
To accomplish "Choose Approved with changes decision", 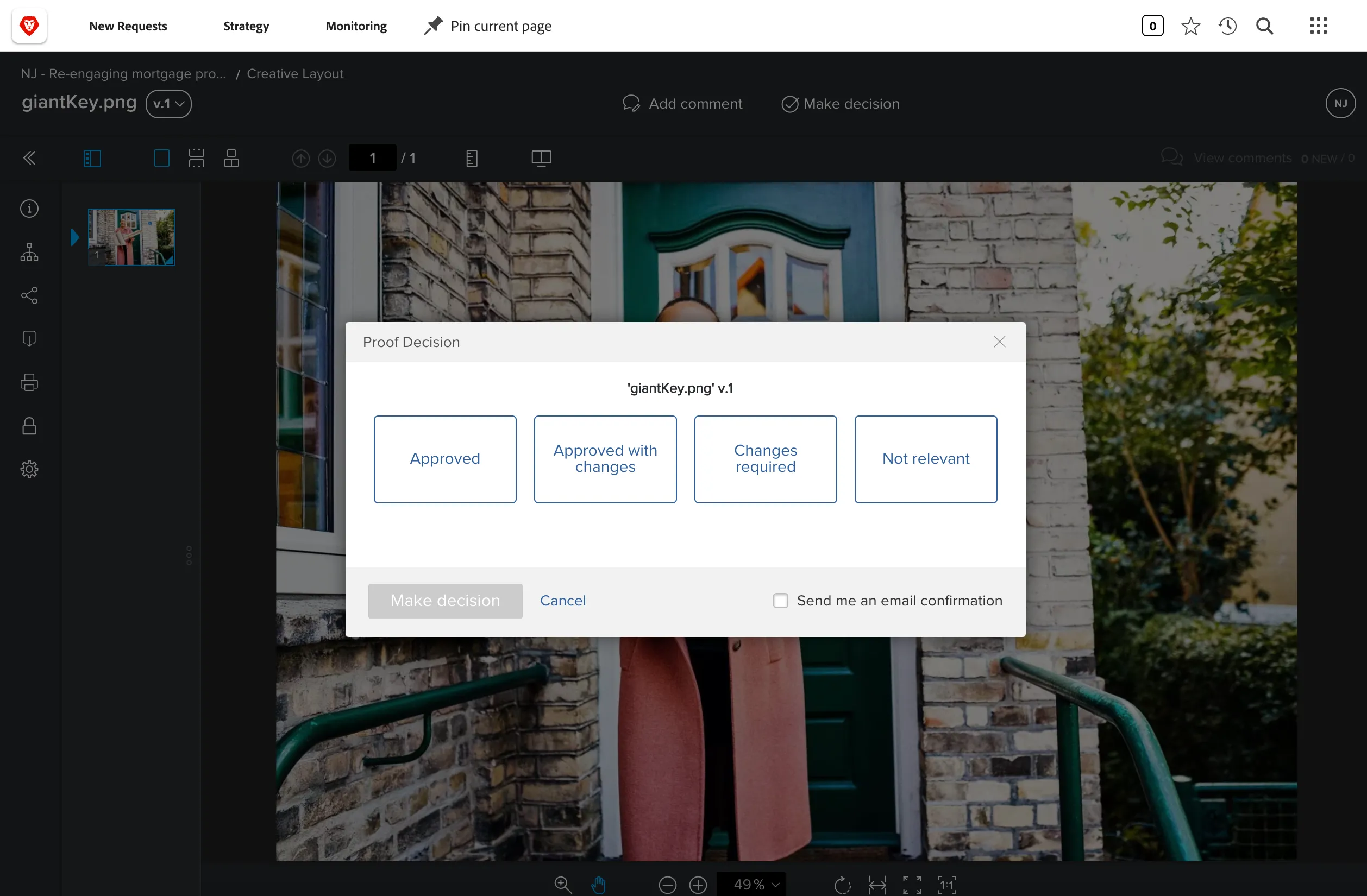I will tap(605, 459).
